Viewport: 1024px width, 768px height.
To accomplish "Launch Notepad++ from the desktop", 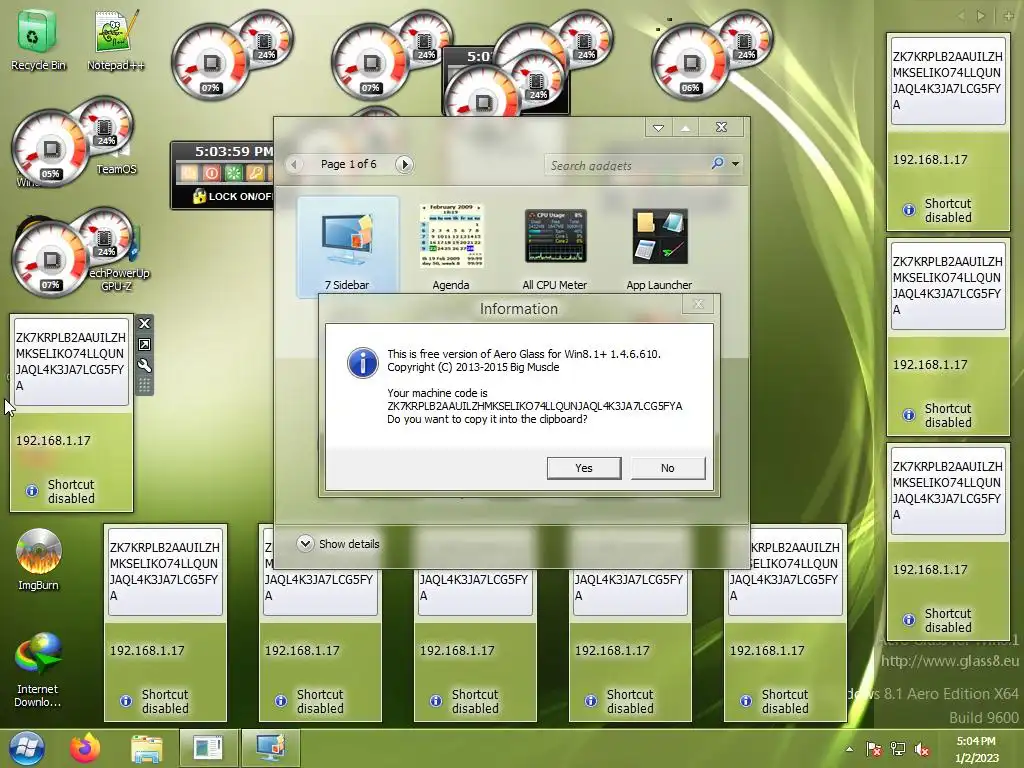I will click(x=116, y=40).
